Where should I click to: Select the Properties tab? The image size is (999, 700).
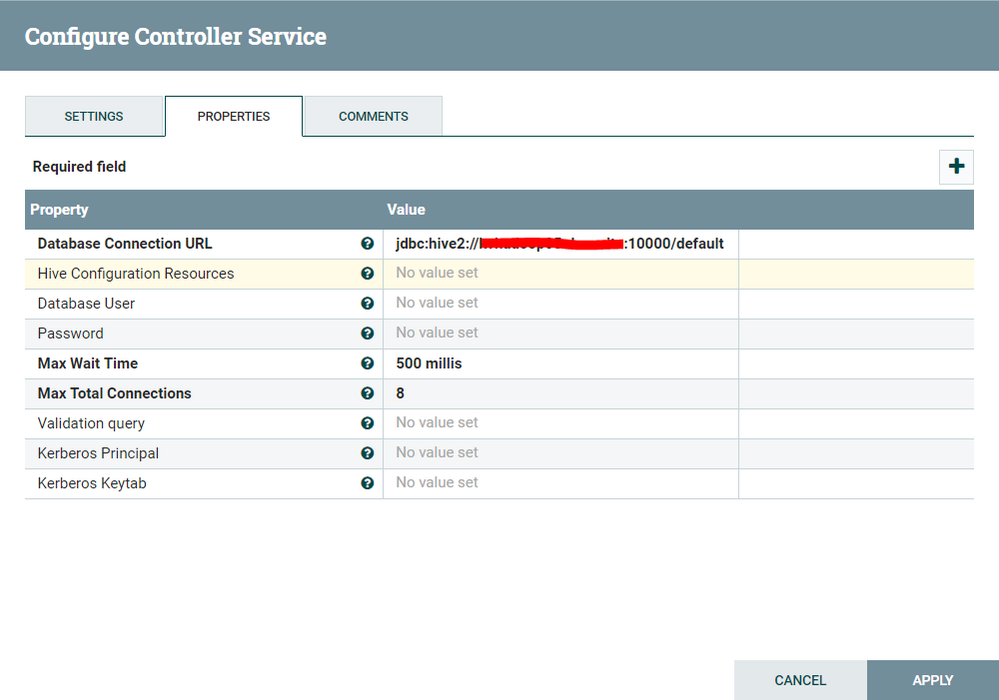pos(234,116)
